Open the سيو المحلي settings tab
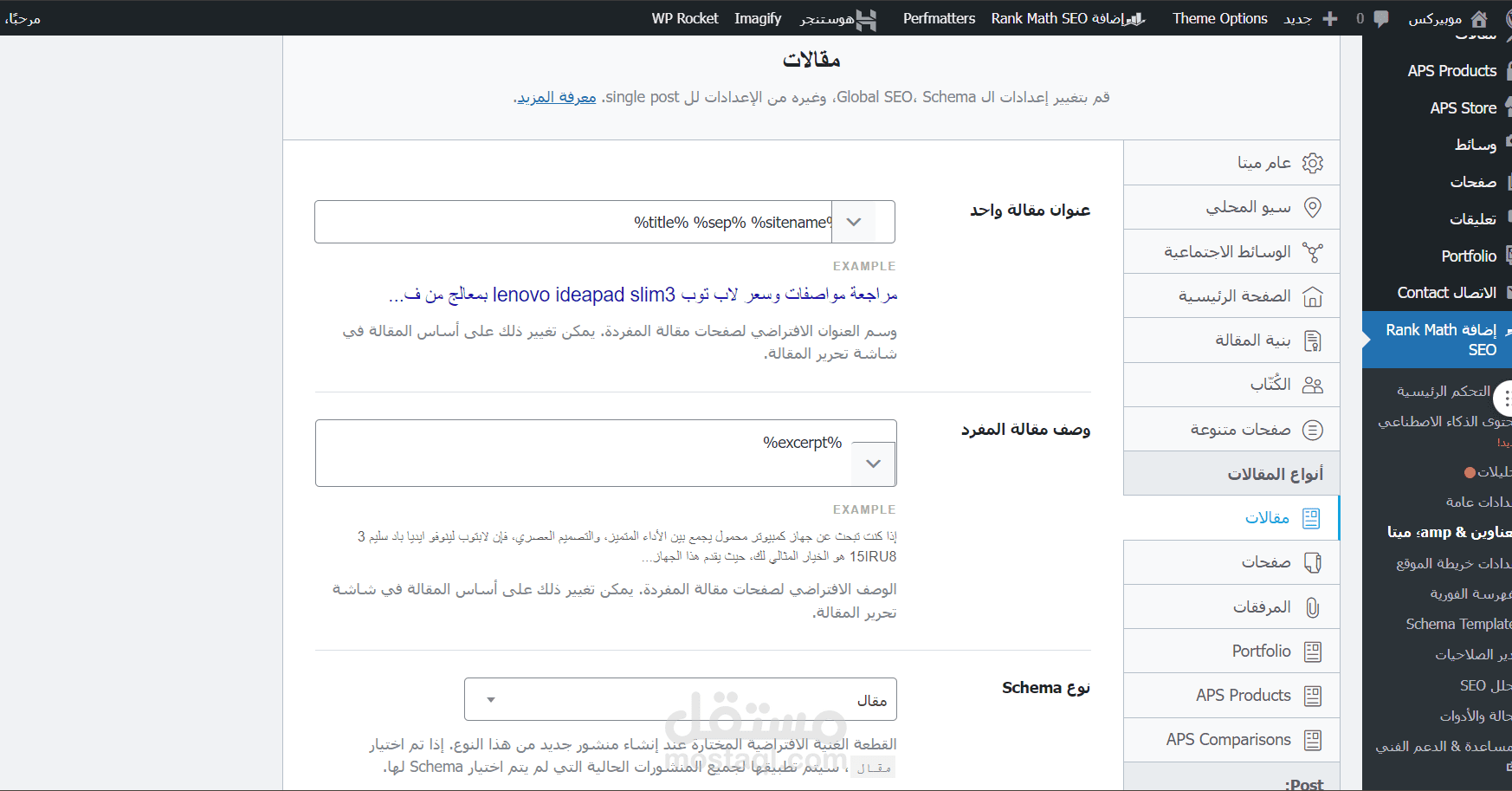This screenshot has width=1512, height=791. (1231, 207)
